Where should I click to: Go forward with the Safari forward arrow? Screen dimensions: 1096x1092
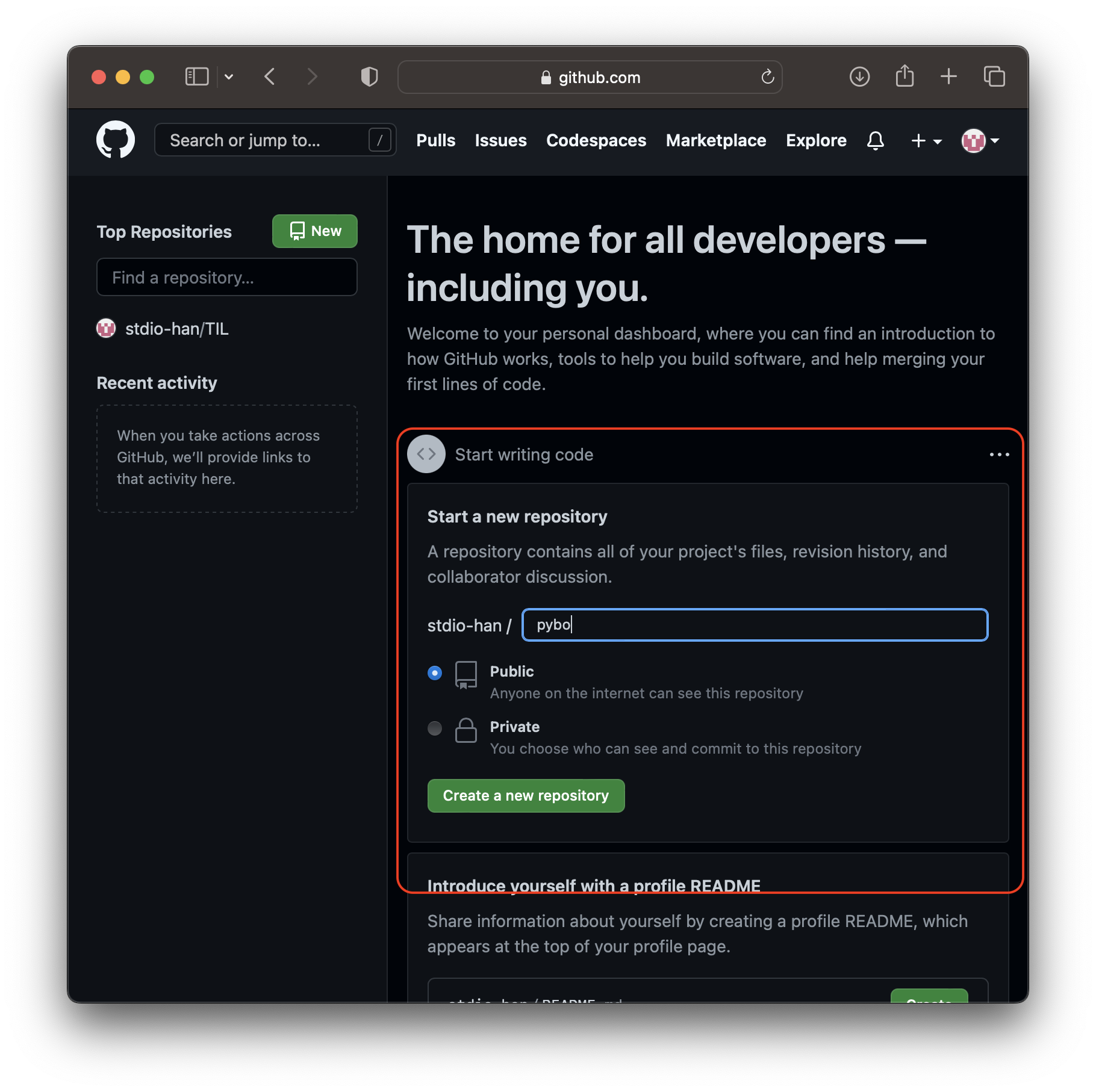312,77
